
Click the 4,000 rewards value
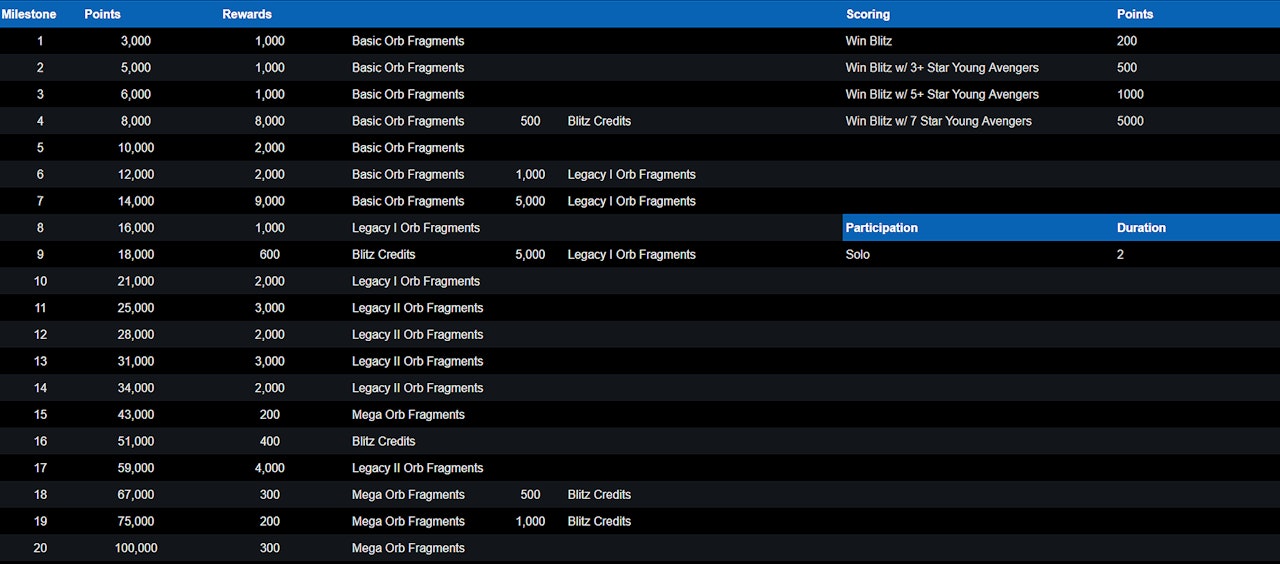[x=270, y=468]
